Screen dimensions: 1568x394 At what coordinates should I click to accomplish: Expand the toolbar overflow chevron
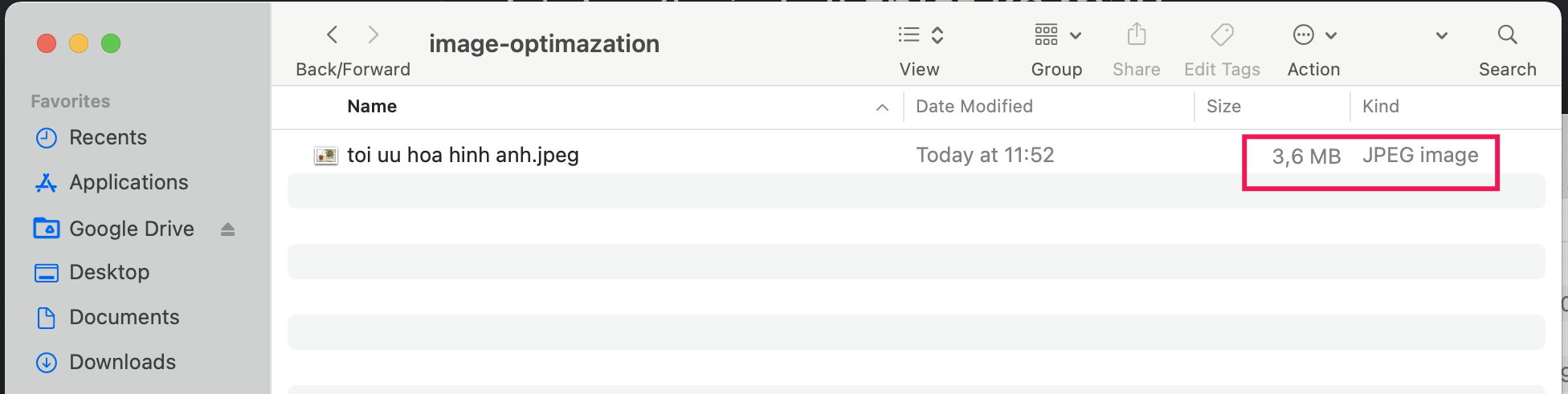1442,35
